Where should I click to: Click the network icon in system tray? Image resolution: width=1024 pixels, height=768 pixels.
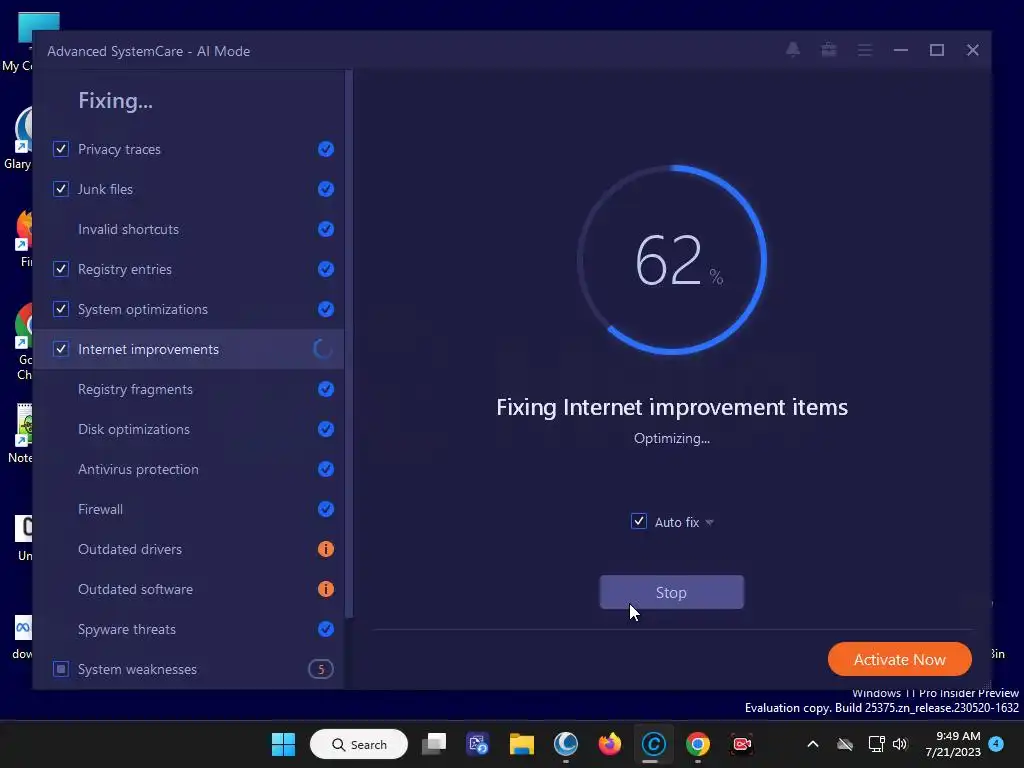[876, 744]
